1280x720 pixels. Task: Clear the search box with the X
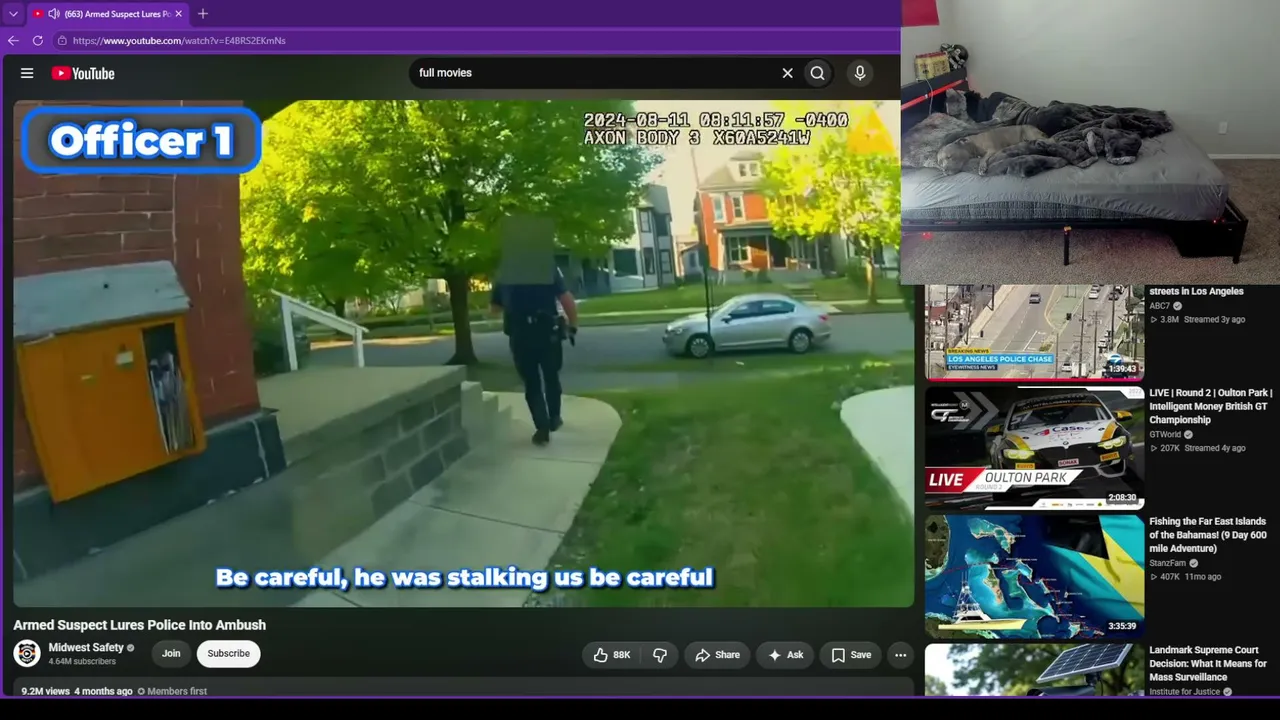click(787, 73)
